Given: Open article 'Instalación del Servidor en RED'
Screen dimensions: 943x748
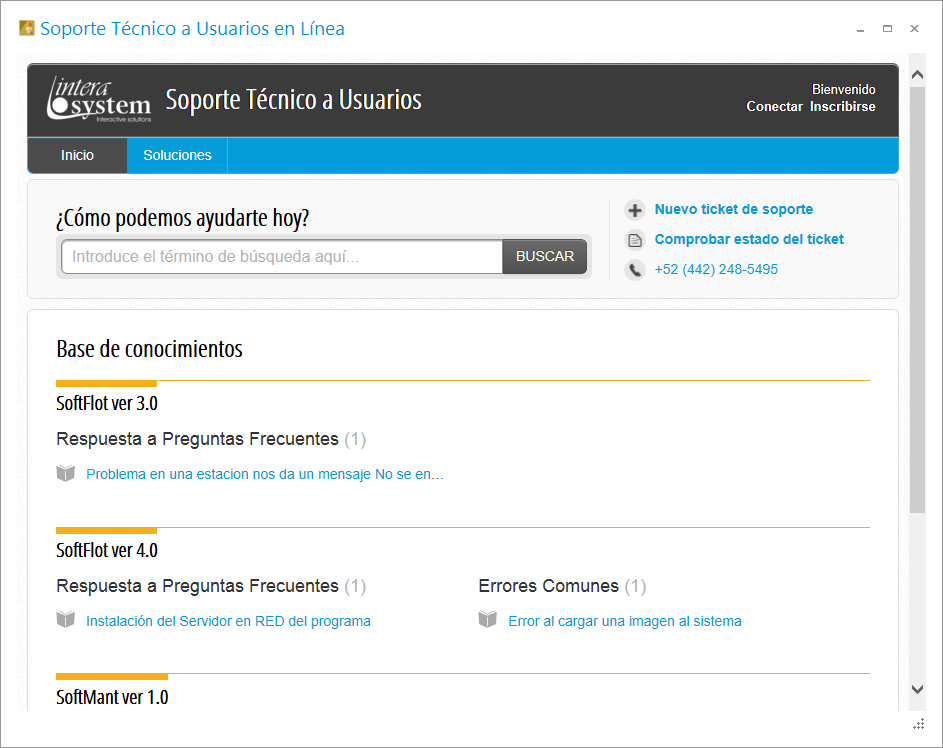Looking at the screenshot, I should click(x=228, y=621).
